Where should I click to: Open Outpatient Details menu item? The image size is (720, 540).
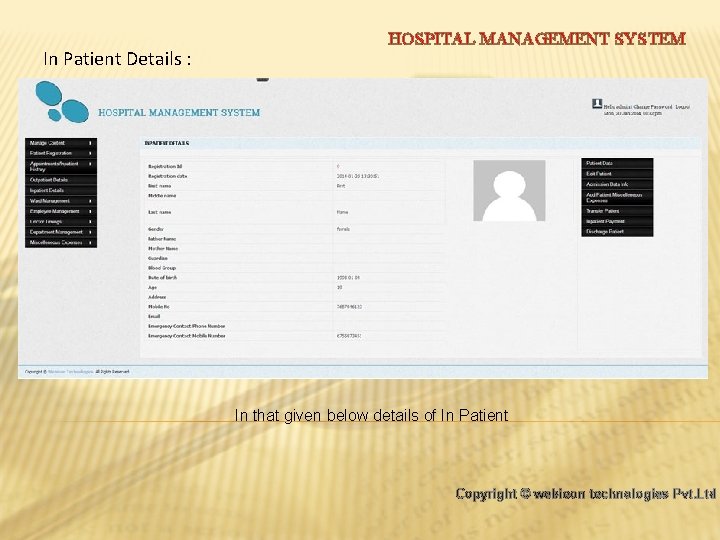(61, 180)
